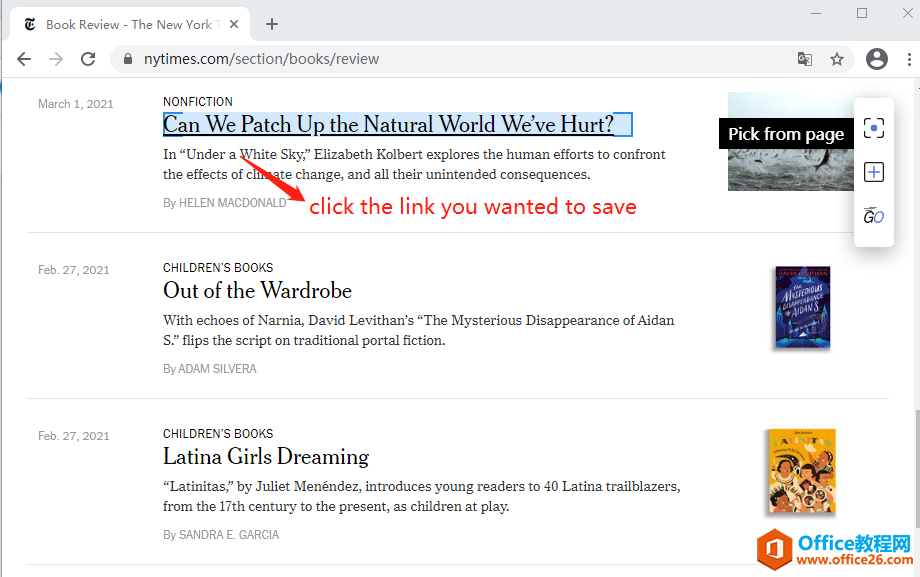920x577 pixels.
Task: Click the browser back arrow
Action: (24, 59)
